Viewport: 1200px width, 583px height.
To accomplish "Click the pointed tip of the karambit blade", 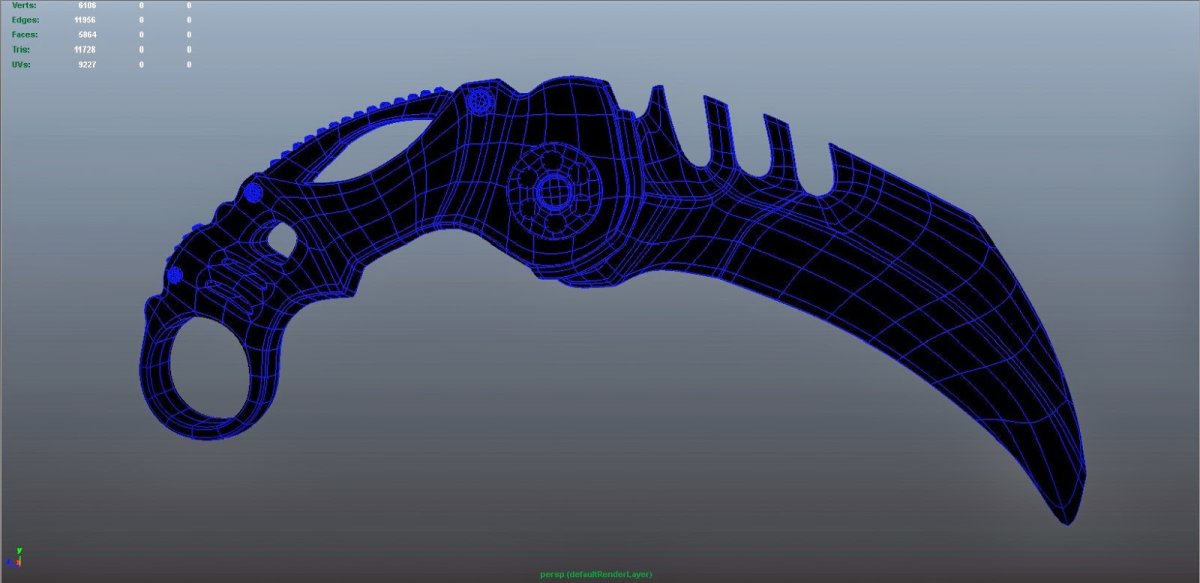I will [1066, 520].
